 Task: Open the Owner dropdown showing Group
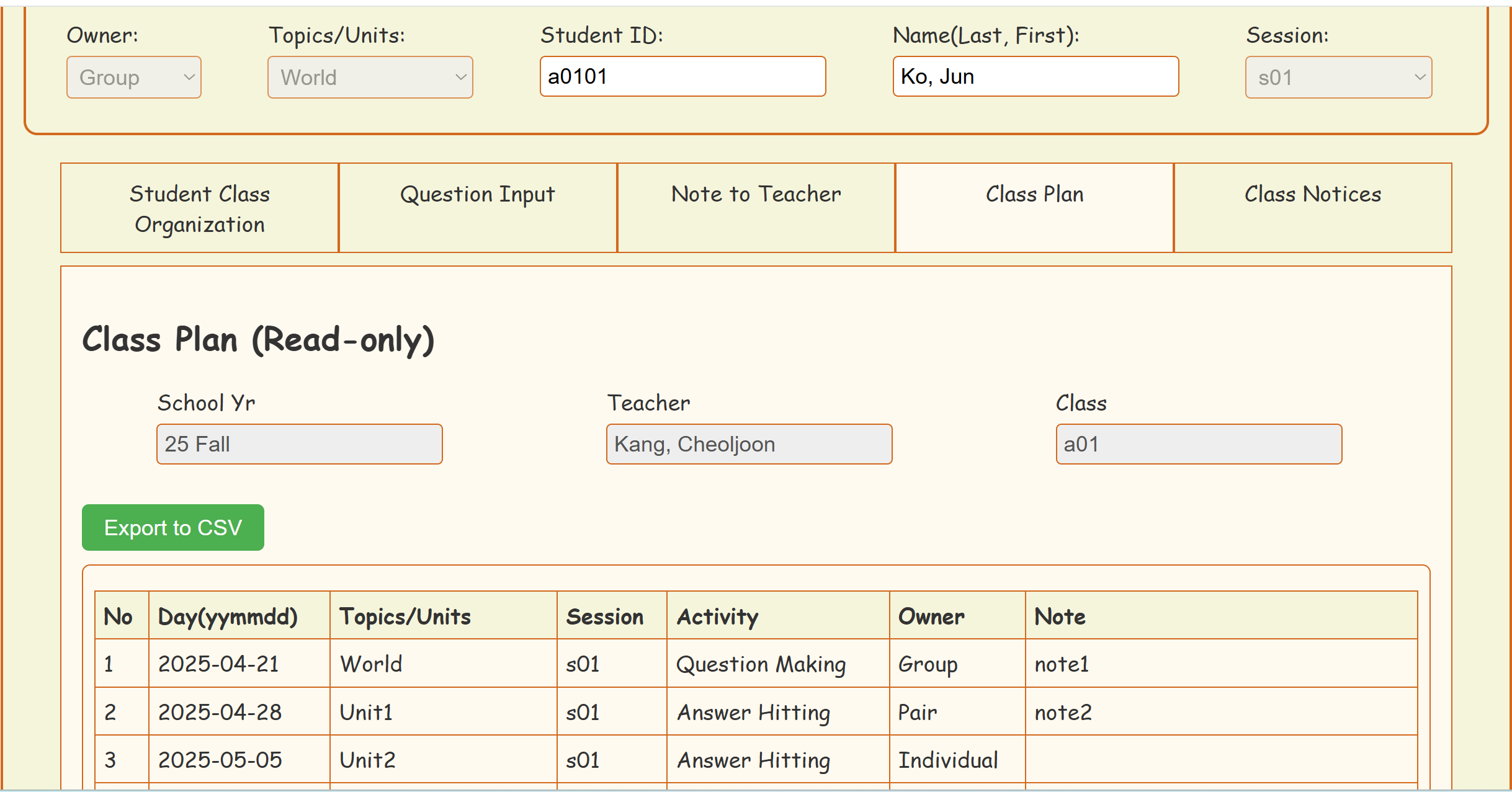click(x=133, y=78)
